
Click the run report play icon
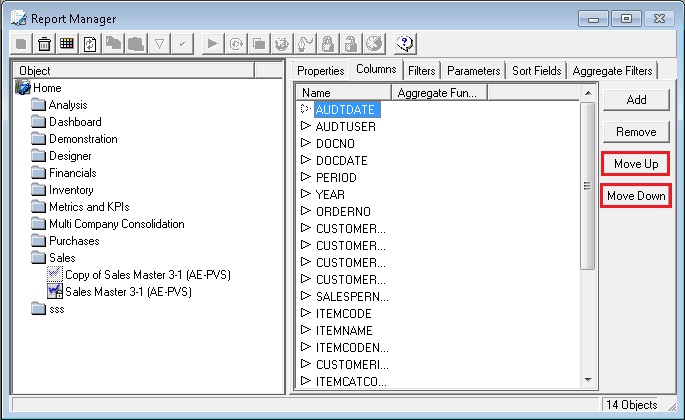[x=211, y=43]
